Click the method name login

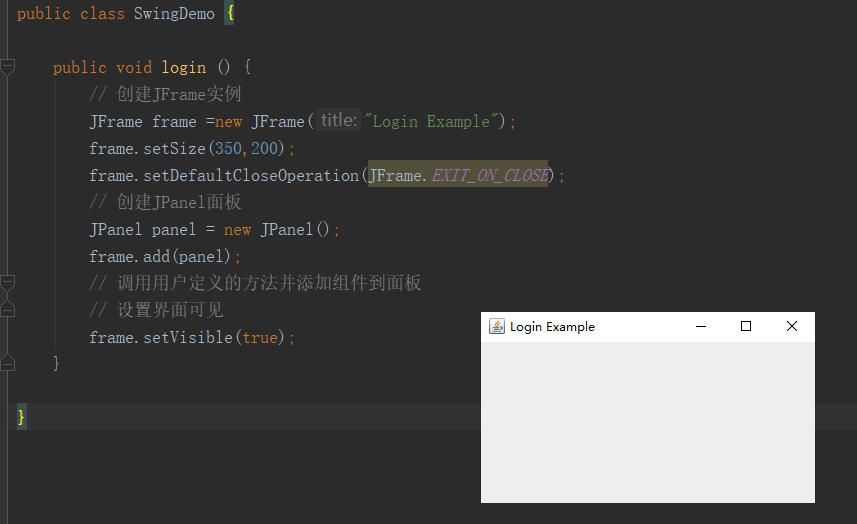point(184,67)
